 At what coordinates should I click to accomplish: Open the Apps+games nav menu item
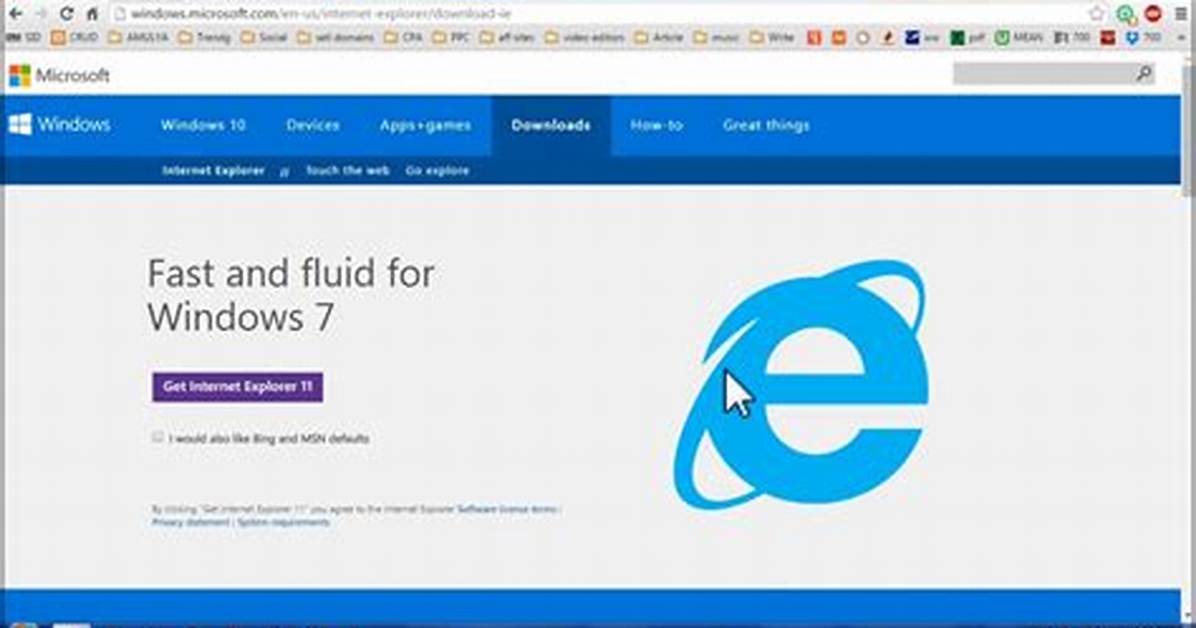point(426,125)
